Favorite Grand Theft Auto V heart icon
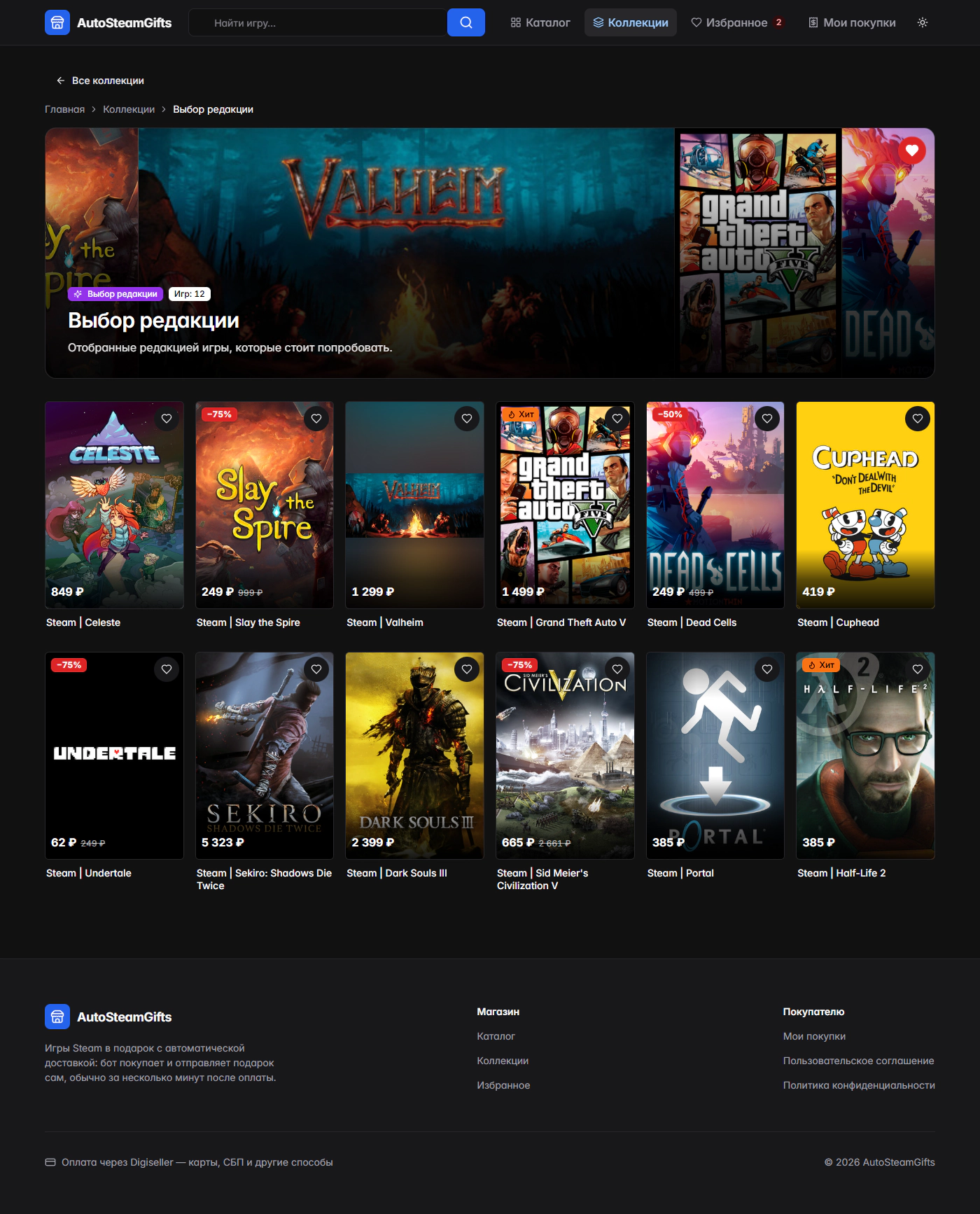 pos(617,419)
